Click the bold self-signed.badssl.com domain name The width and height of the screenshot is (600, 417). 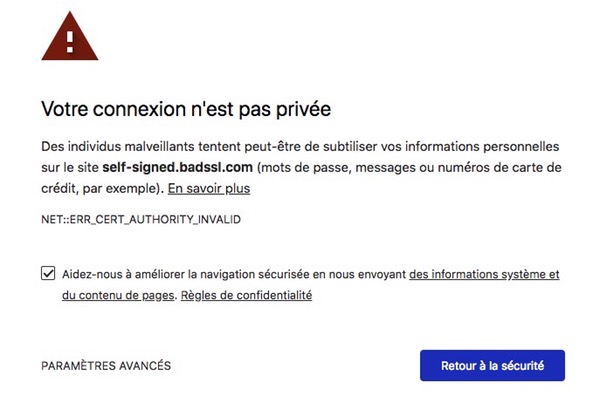pyautogui.click(x=177, y=166)
